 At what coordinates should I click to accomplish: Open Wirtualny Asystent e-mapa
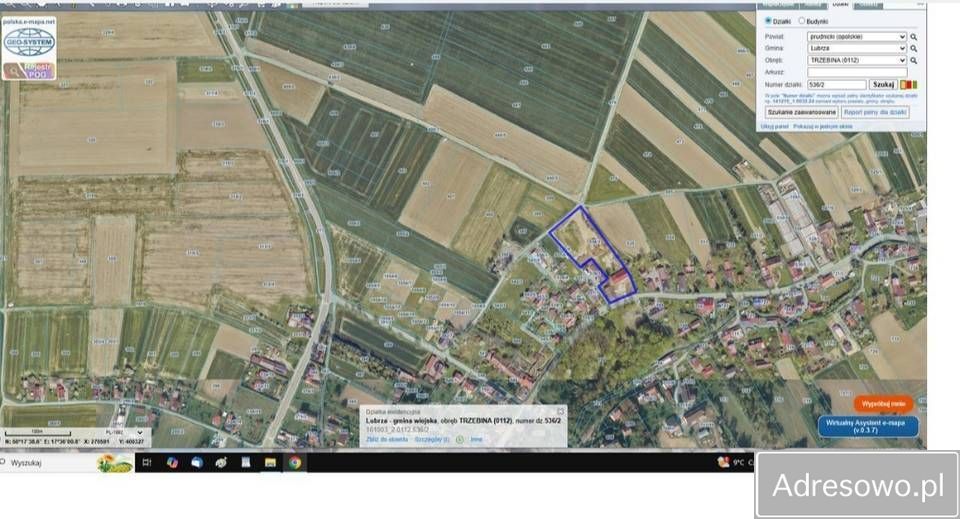click(868, 426)
